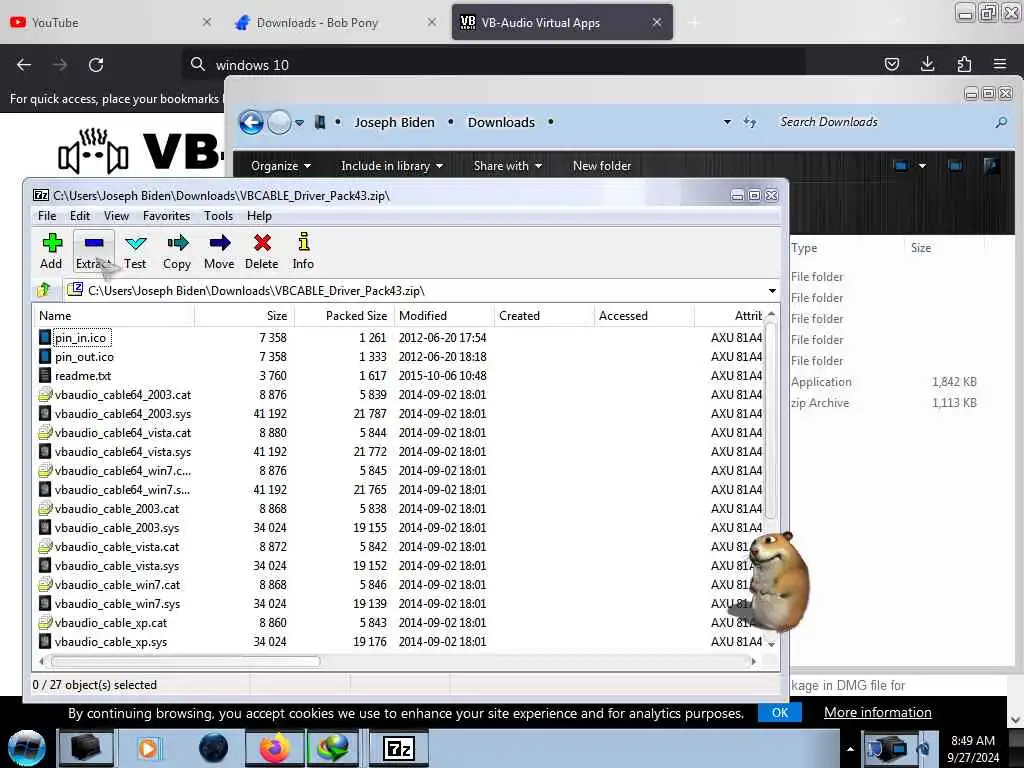The height and width of the screenshot is (768, 1024).
Task: Open the More information link
Action: 878,712
